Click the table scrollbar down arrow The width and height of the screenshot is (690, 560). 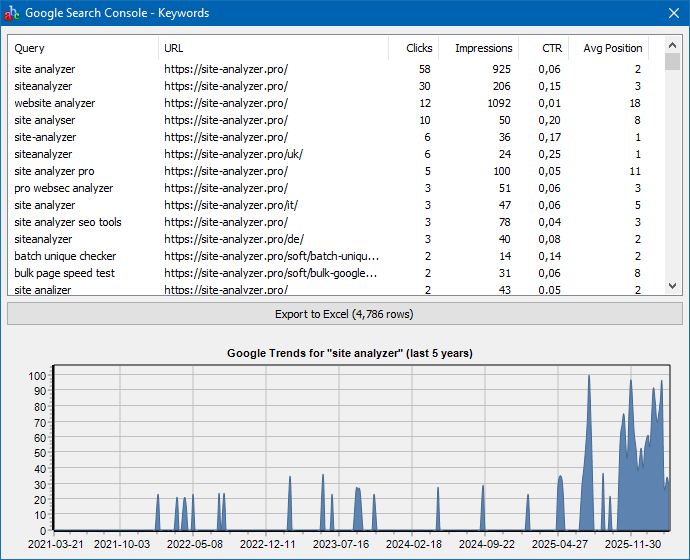tap(672, 286)
